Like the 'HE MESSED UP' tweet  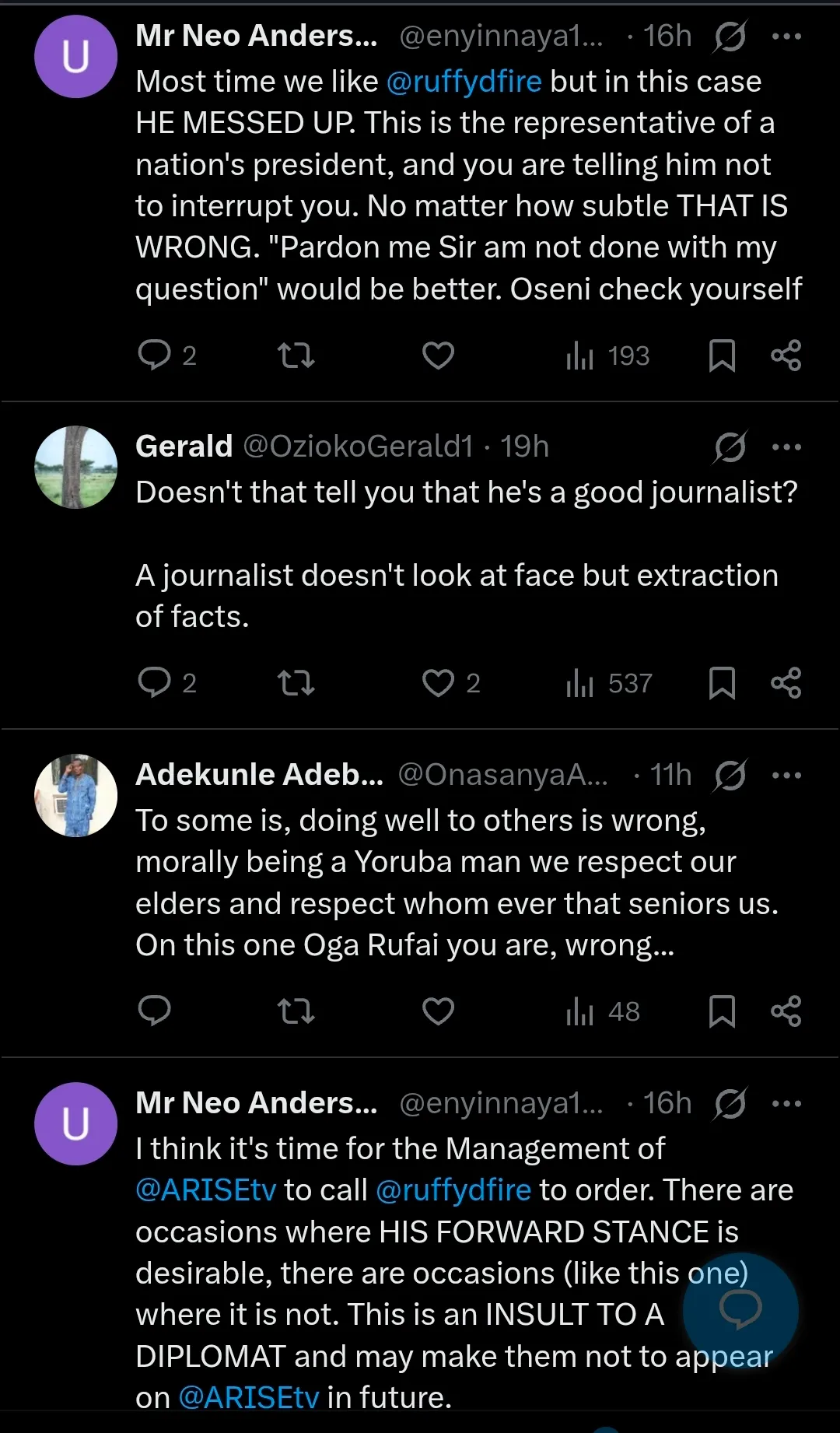point(438,356)
